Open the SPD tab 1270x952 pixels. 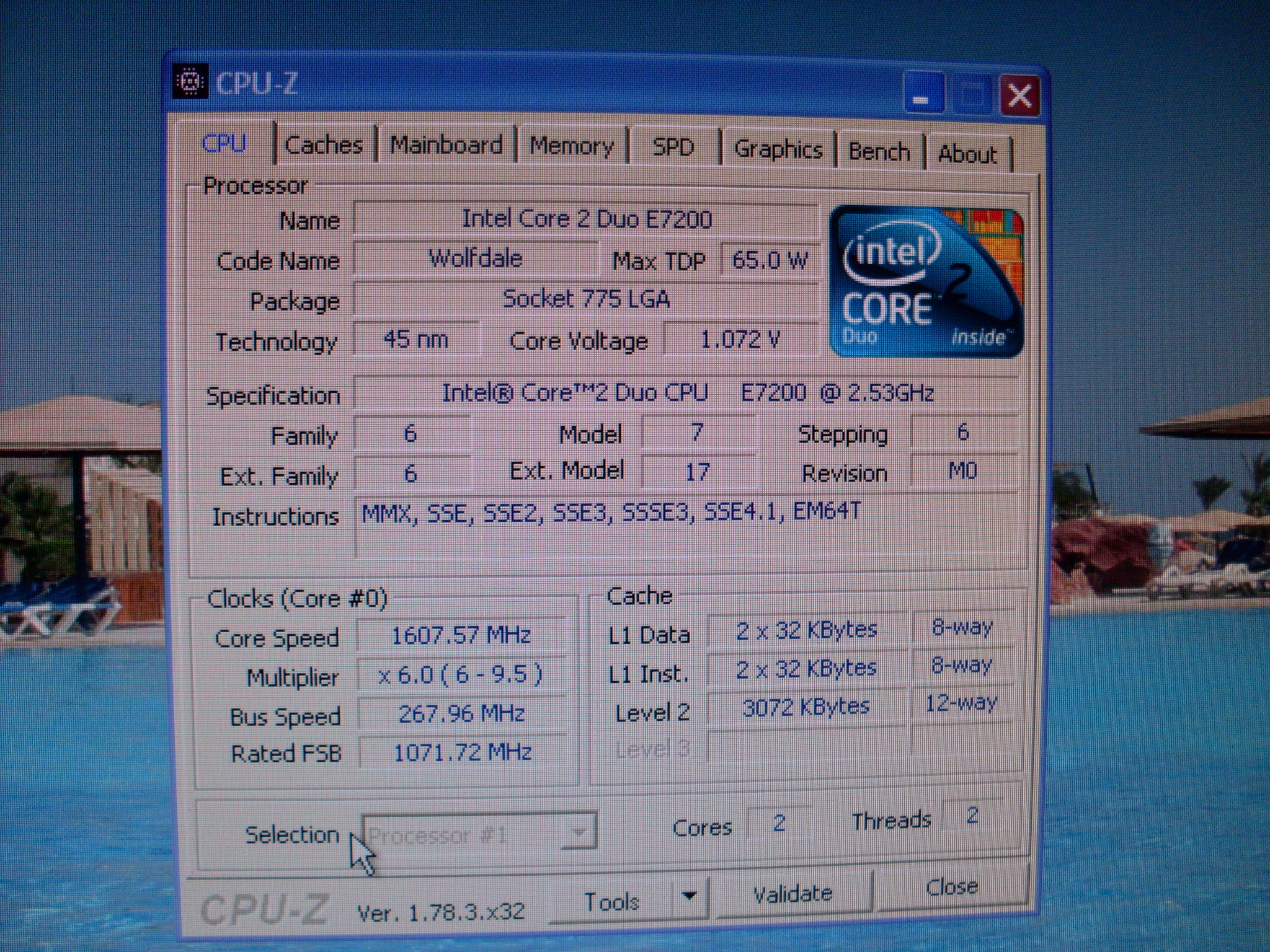click(673, 148)
